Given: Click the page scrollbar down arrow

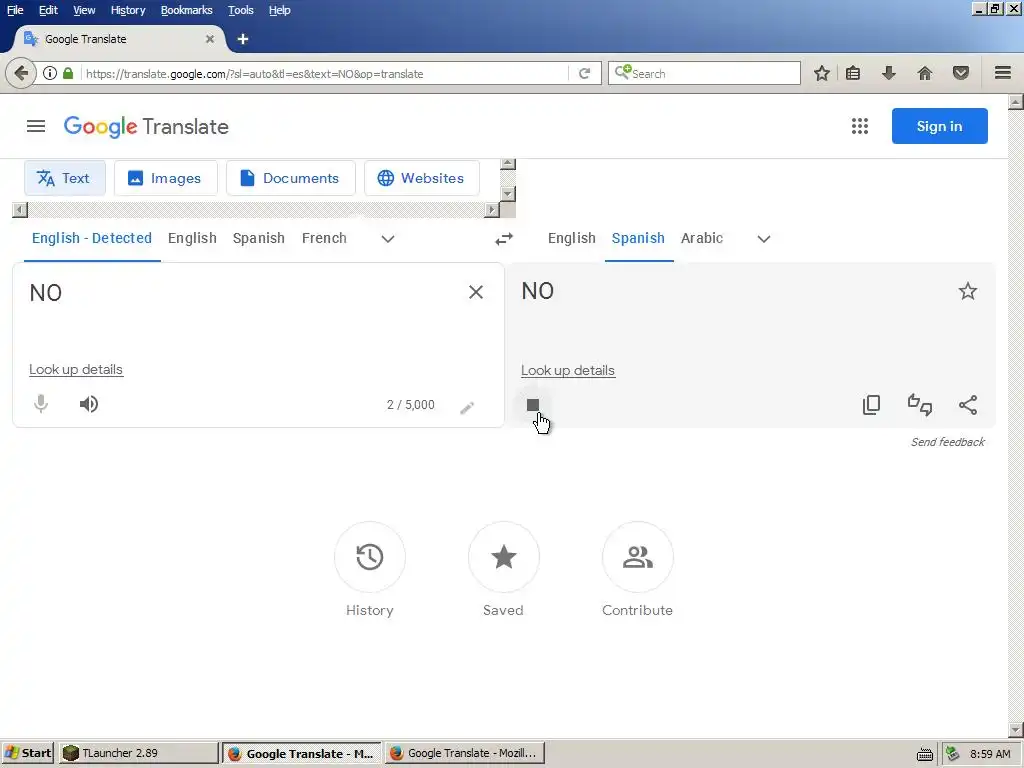Looking at the screenshot, I should (x=1016, y=729).
